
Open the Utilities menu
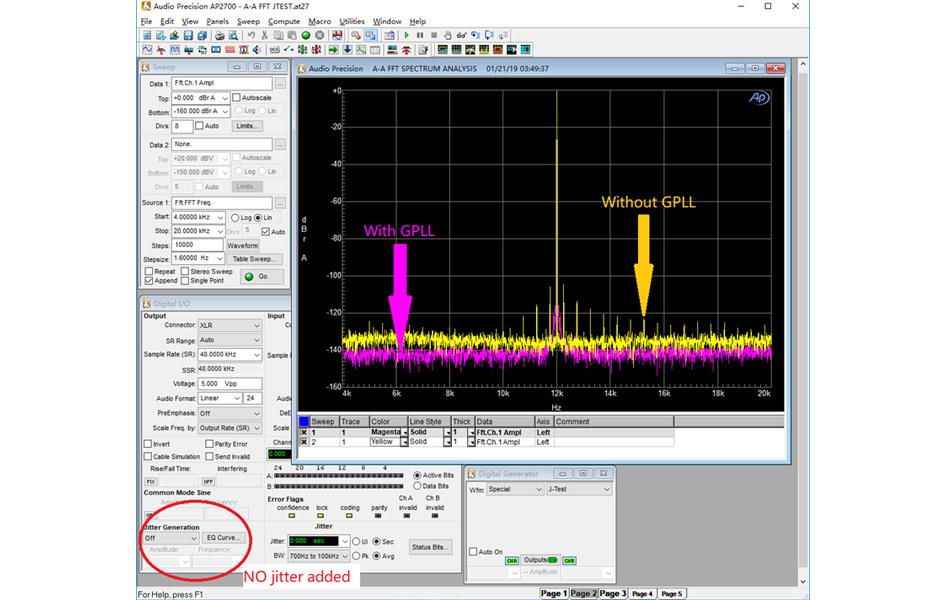click(352, 21)
